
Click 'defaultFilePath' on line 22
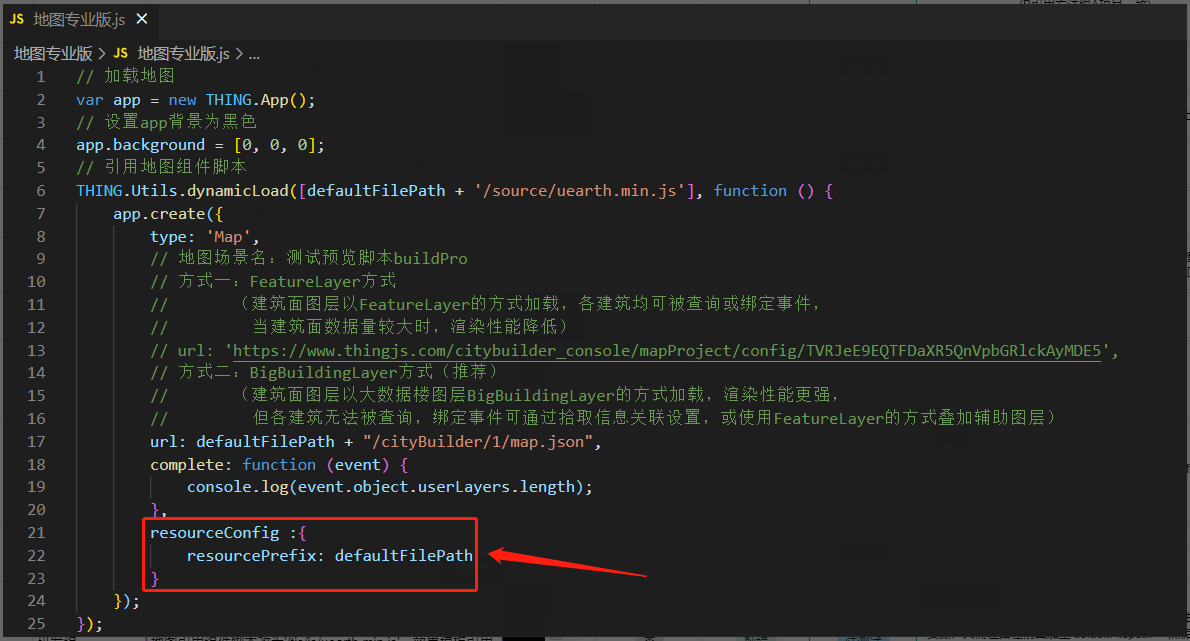(x=404, y=555)
